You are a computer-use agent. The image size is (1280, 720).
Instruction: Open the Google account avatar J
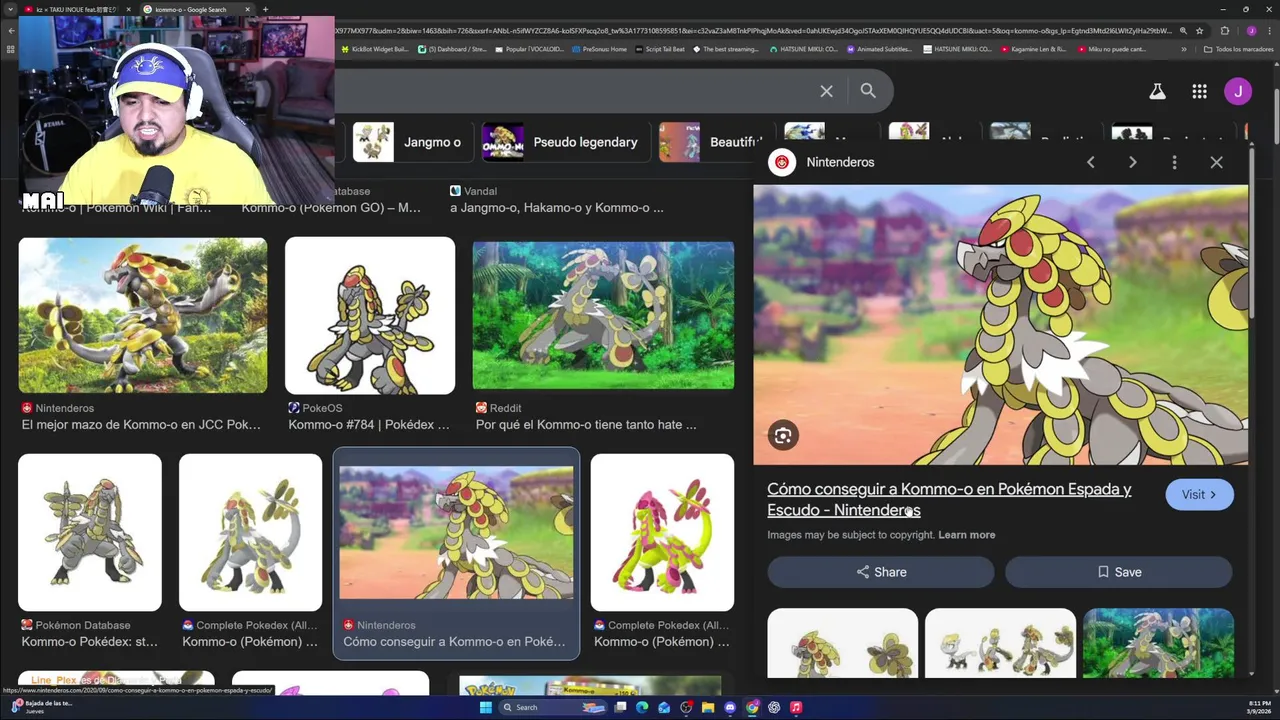tap(1238, 91)
